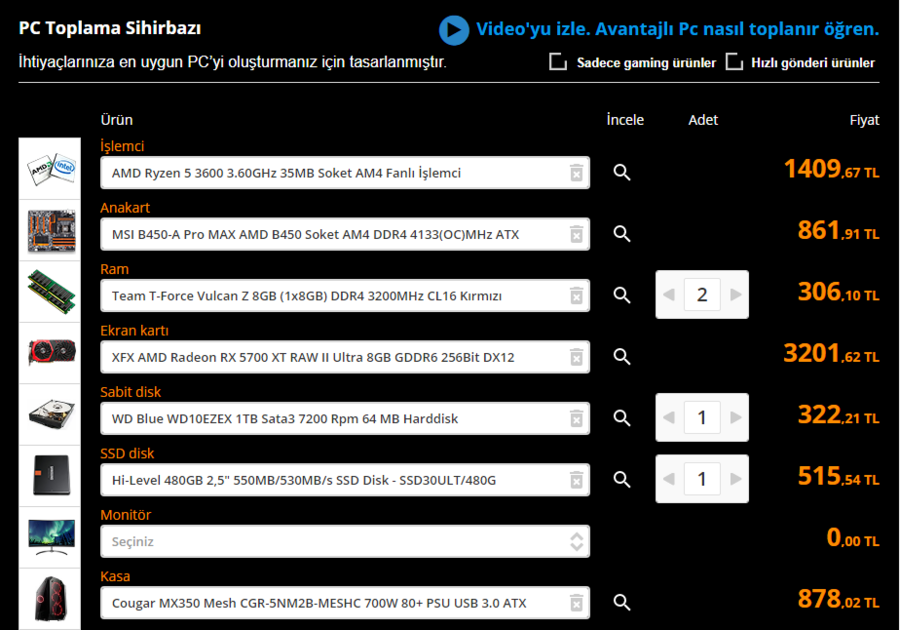Delete the Team T-Force Vulcan RAM selection
900x630 pixels.
pyautogui.click(x=576, y=295)
